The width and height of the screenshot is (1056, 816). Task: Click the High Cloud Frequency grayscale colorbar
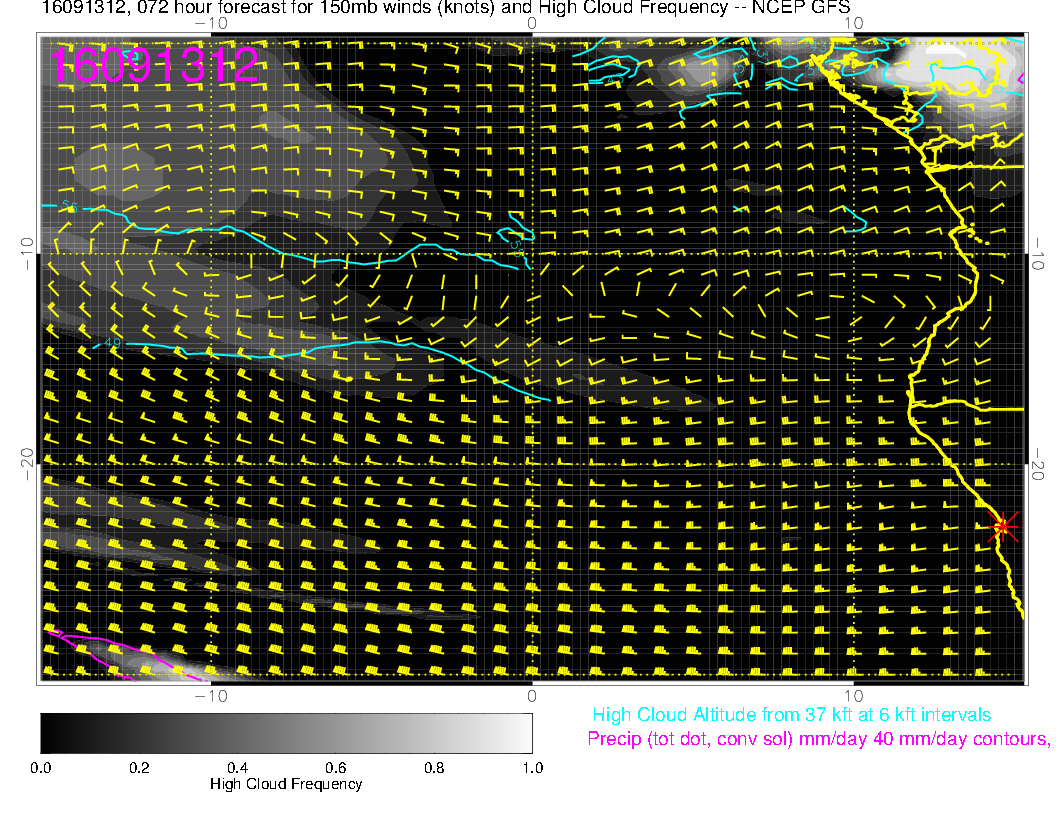point(286,733)
